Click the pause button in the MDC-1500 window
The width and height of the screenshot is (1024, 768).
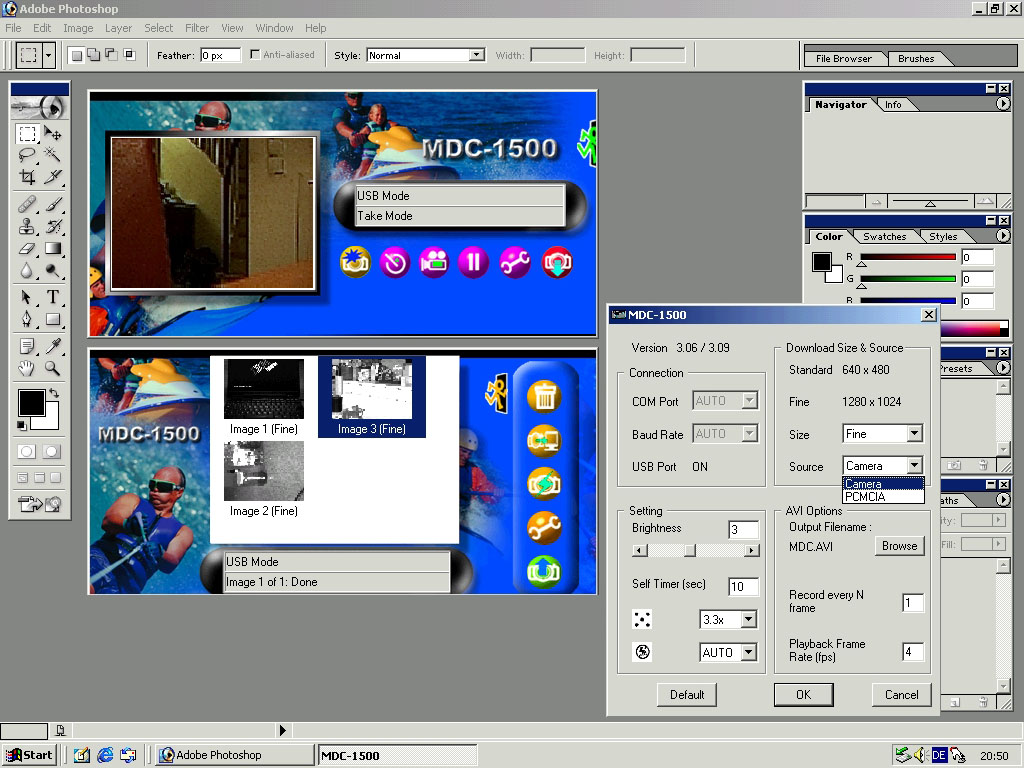tap(473, 263)
